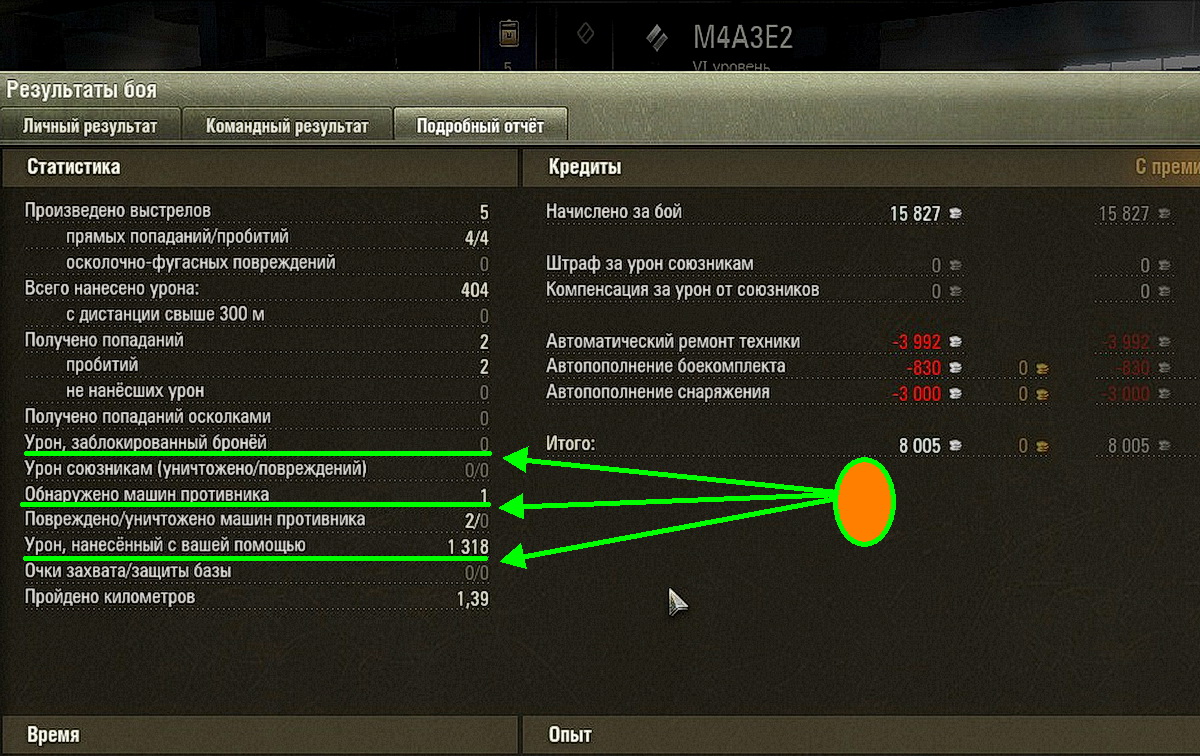Expand the Опыт section header

tap(861, 735)
